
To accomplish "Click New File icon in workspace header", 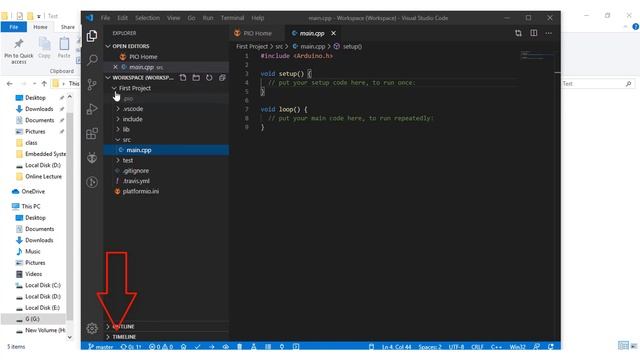I will point(183,78).
